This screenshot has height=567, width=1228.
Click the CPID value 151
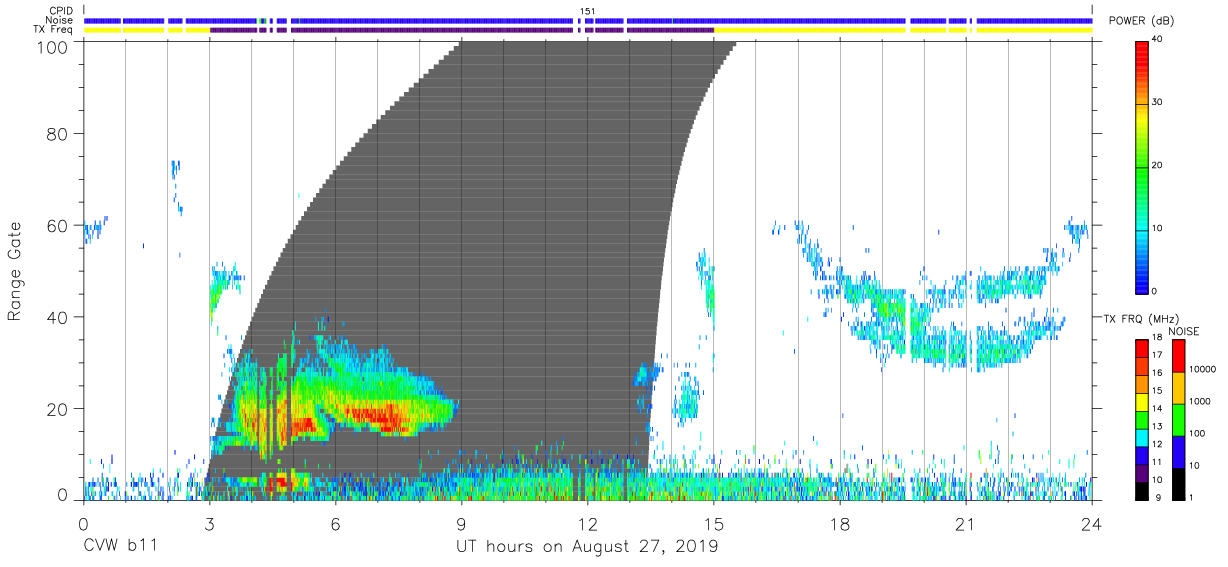[x=587, y=11]
